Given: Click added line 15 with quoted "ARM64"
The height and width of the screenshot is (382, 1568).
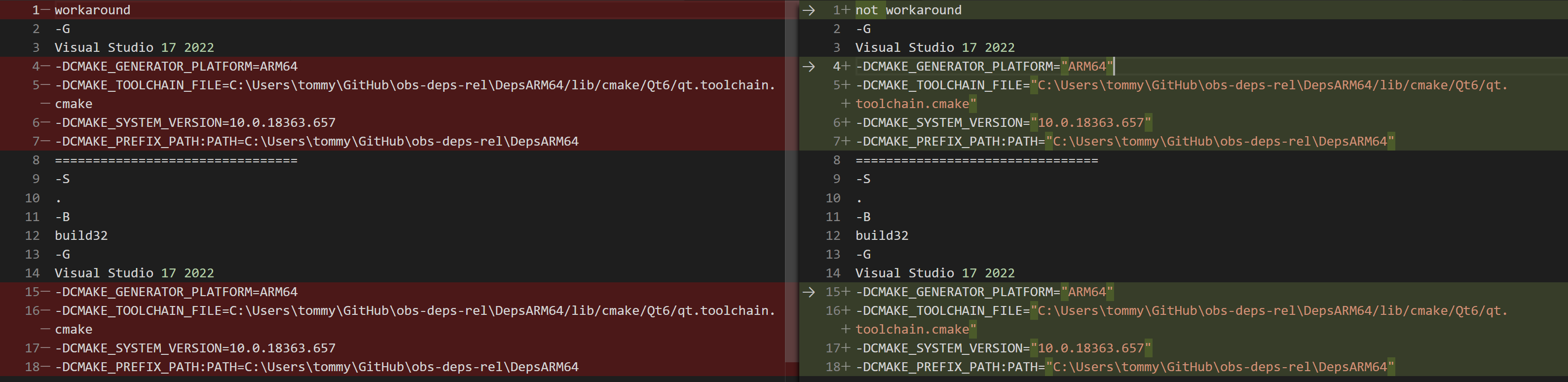Looking at the screenshot, I should point(984,292).
